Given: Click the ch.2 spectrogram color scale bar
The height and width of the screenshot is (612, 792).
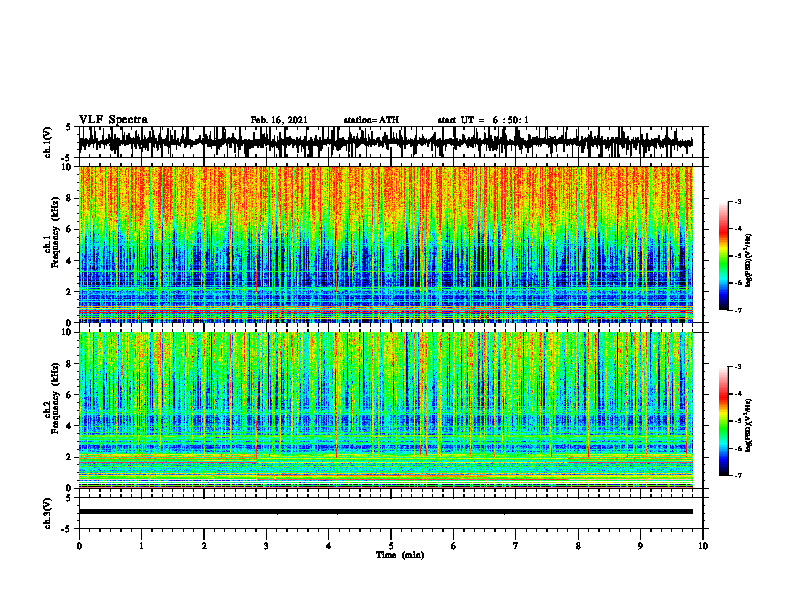Looking at the screenshot, I should tap(724, 421).
